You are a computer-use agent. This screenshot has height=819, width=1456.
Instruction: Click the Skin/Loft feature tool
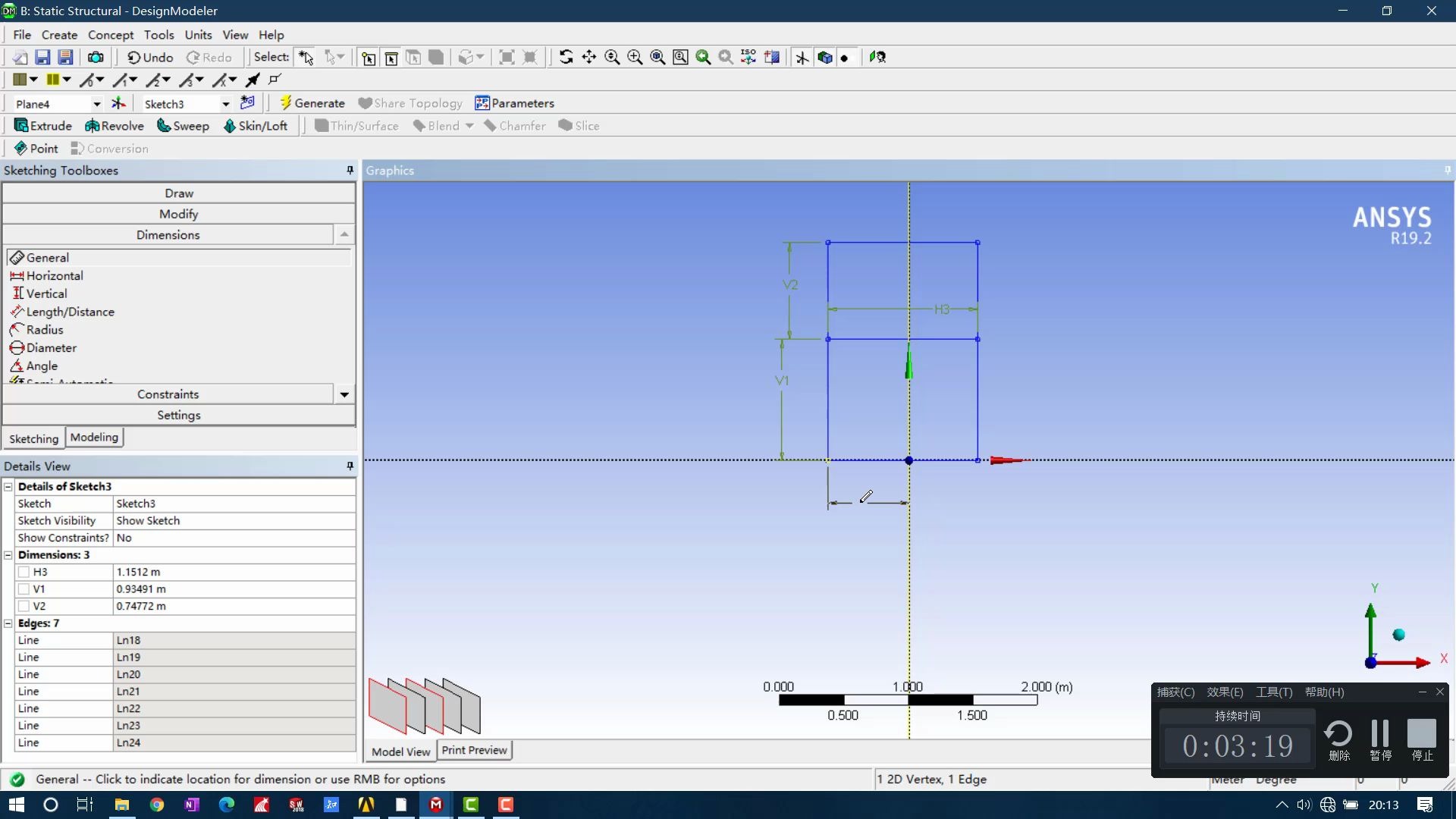tap(256, 126)
